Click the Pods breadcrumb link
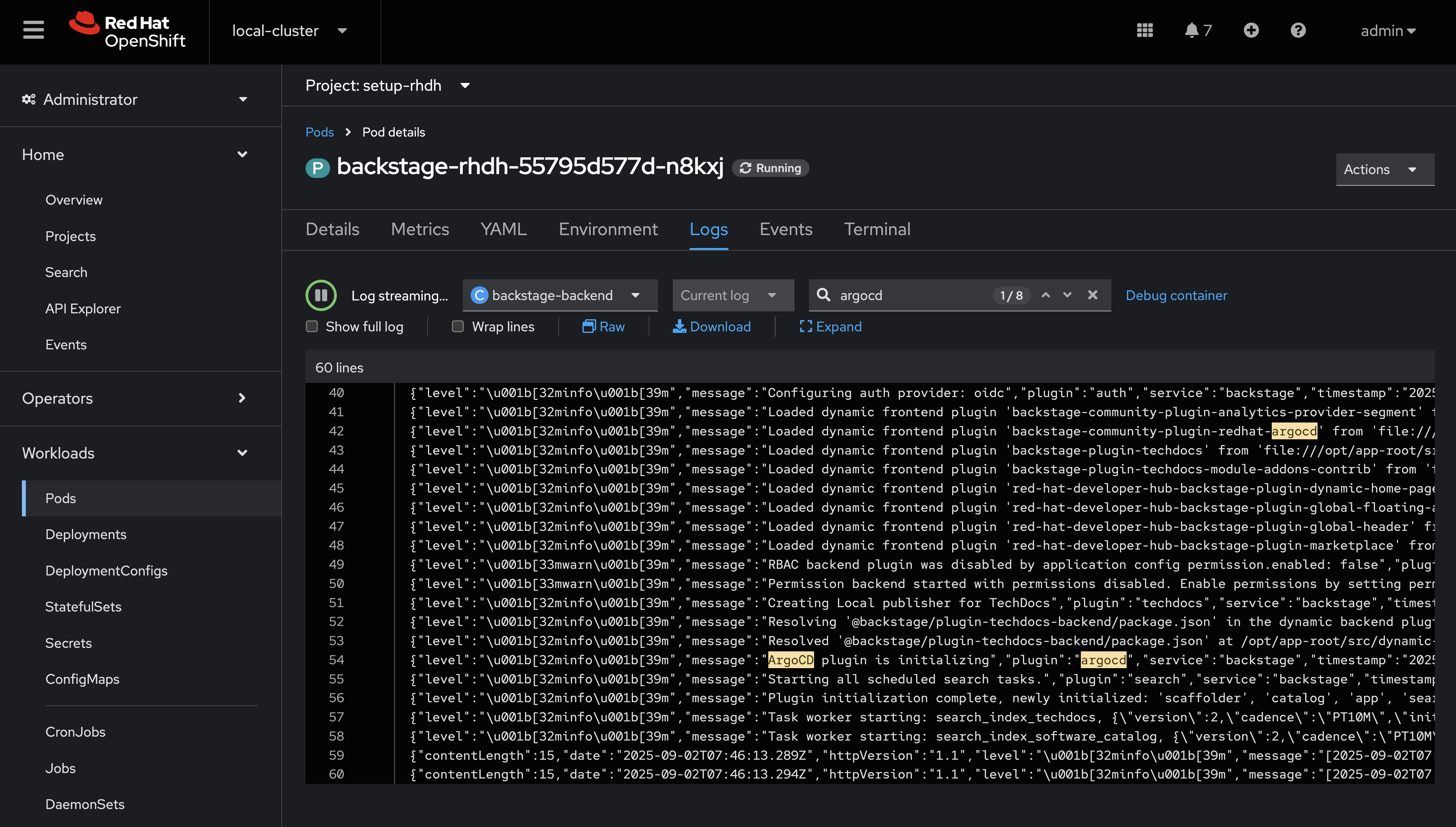Screen dimensions: 1456x827 pyautogui.click(x=320, y=132)
